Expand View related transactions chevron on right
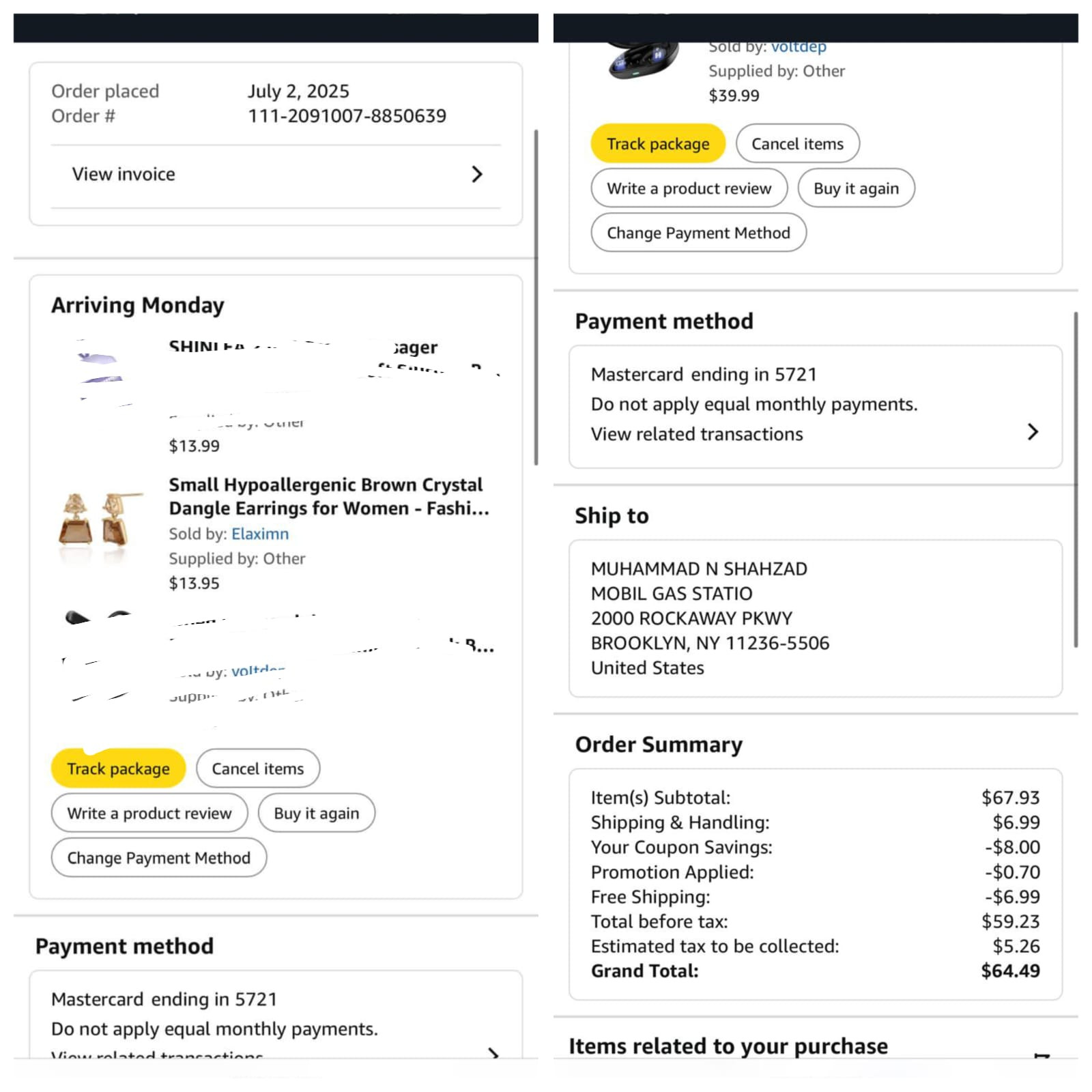Screen dimensions: 1092x1092 point(1033,431)
